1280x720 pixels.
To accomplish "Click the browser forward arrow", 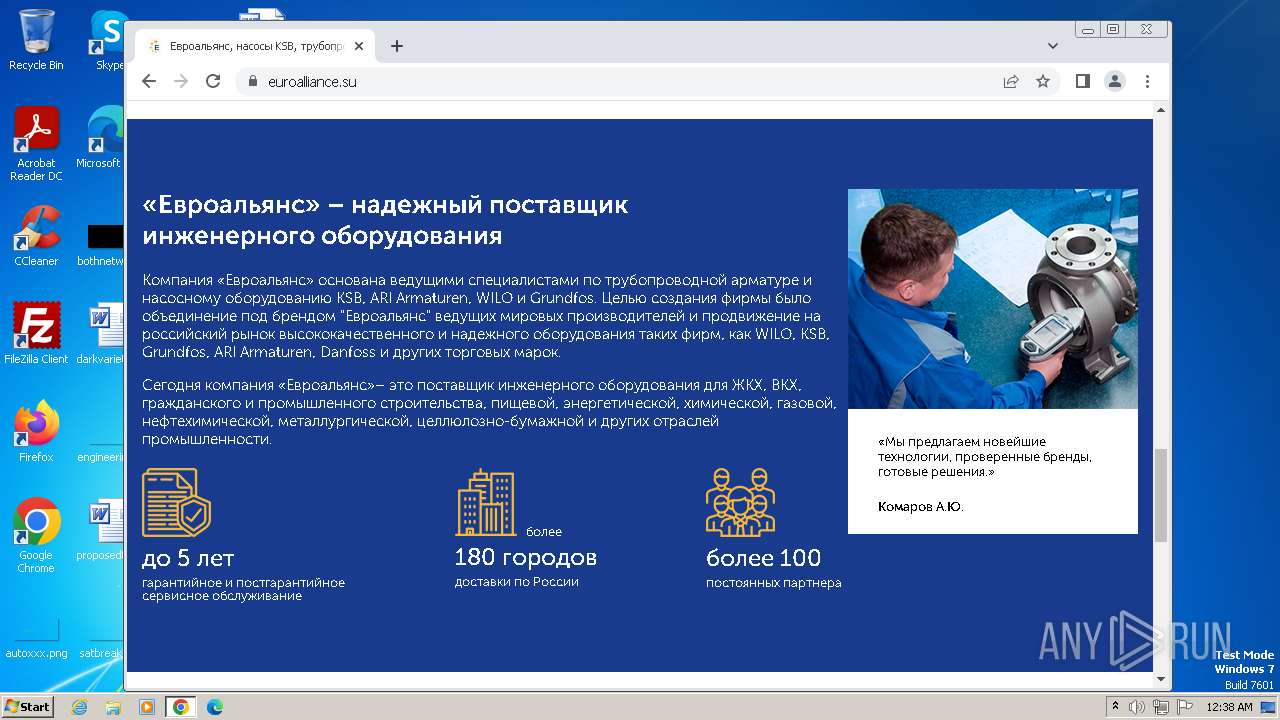I will (181, 81).
